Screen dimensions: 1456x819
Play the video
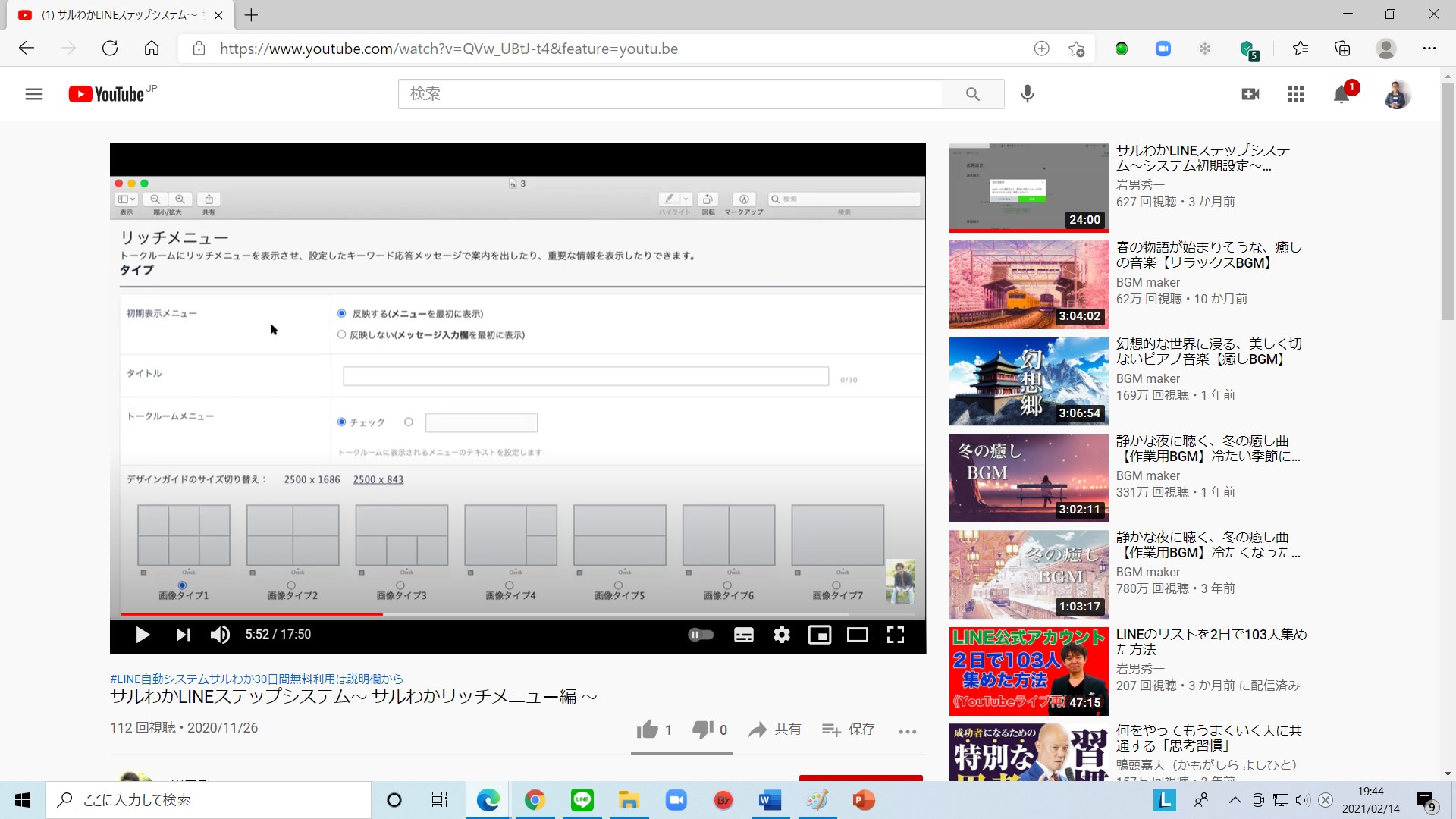(143, 635)
